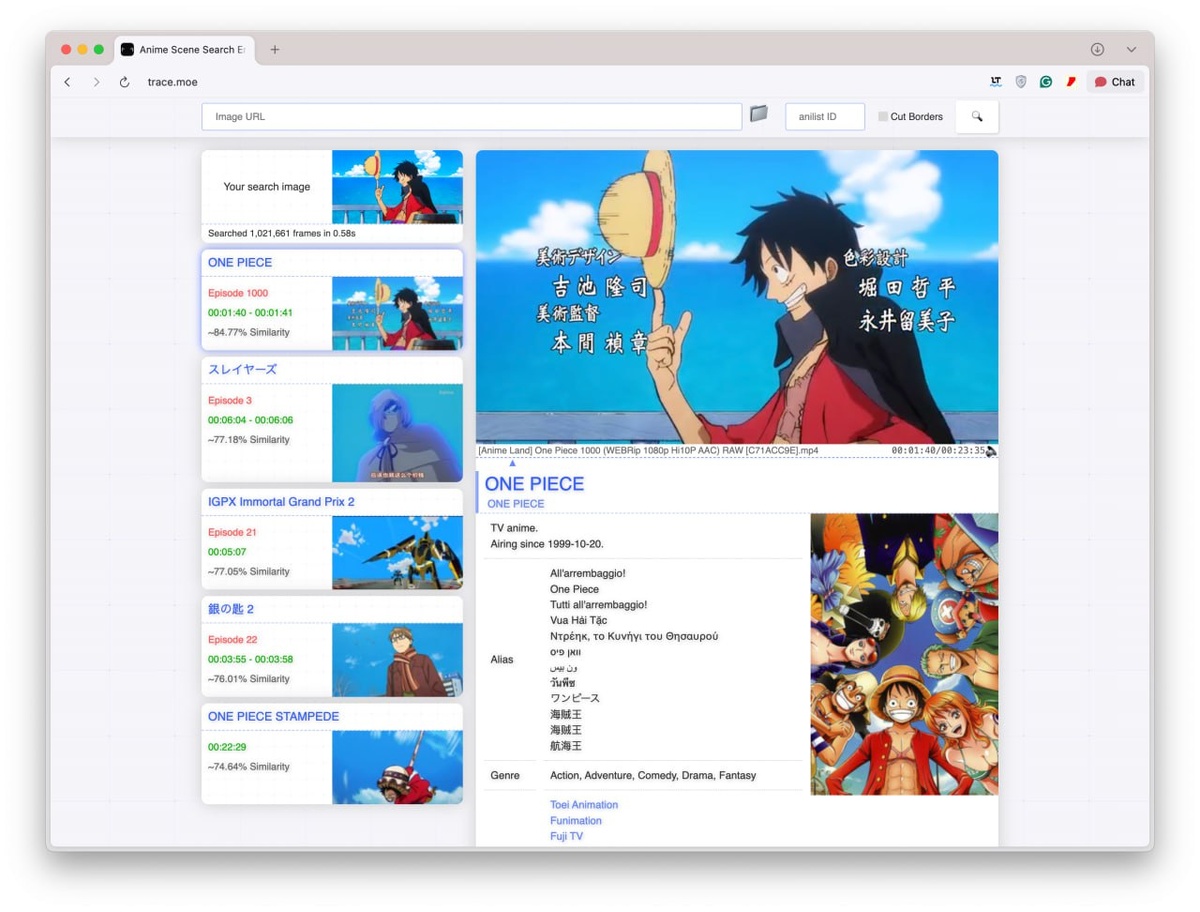Screen dimensions: 1200x912
Task: Click the 銀の匙 2 Episode 22 thumbnail
Action: tap(397, 660)
